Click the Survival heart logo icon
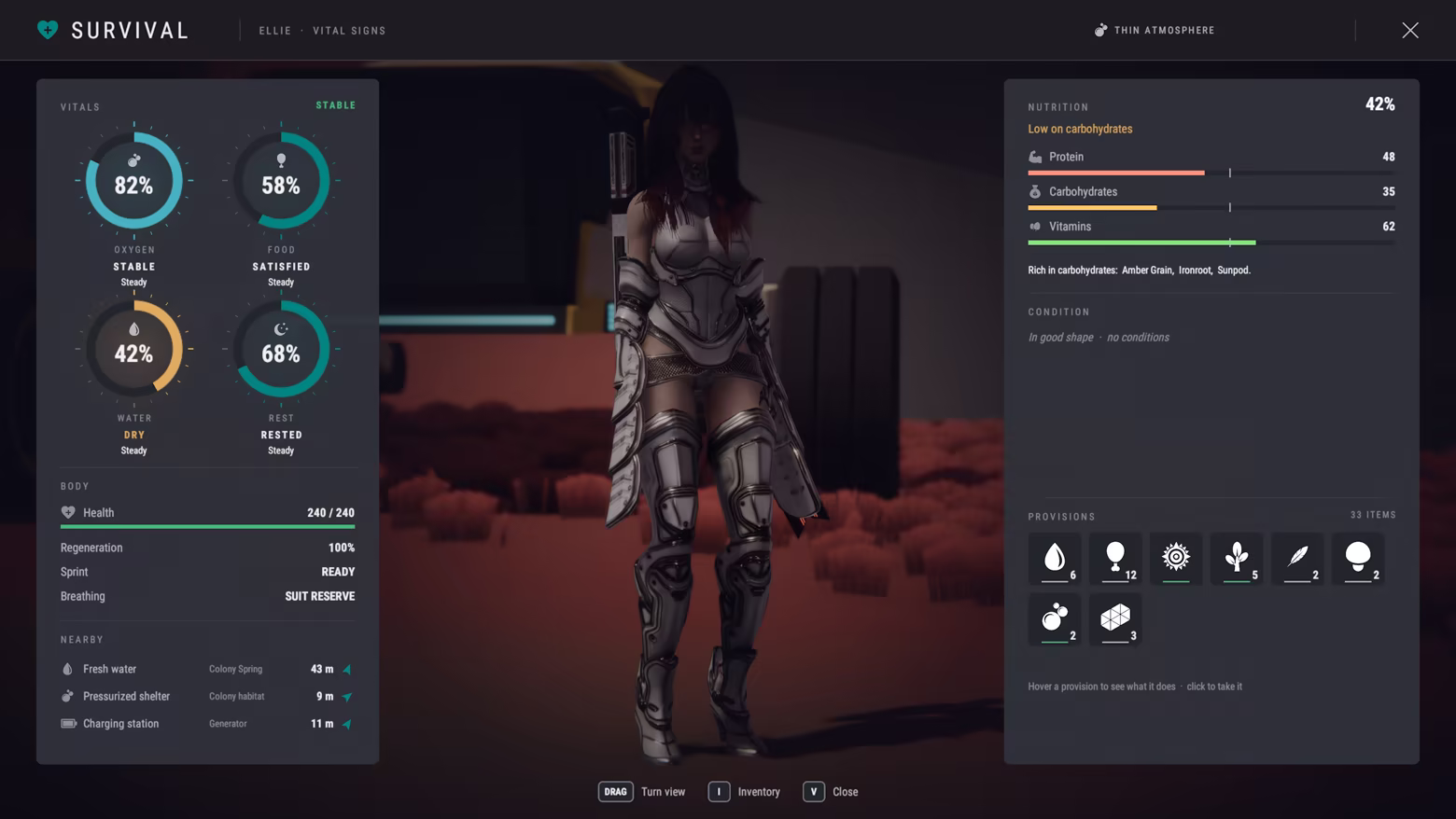 point(48,30)
